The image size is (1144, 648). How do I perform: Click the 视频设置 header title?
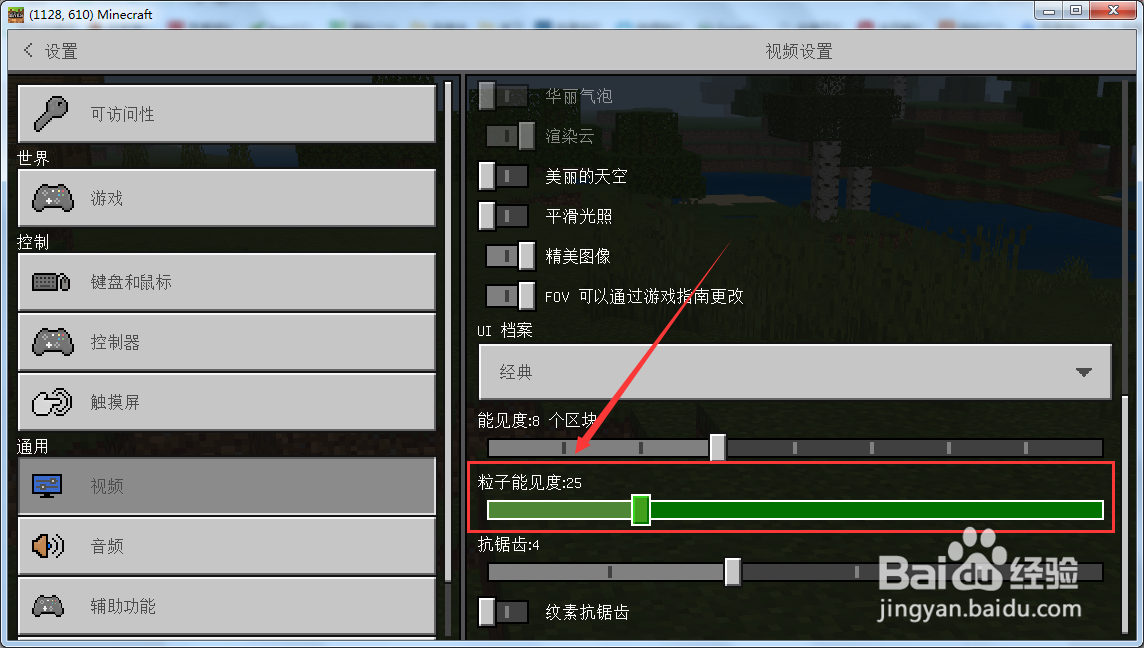(799, 51)
